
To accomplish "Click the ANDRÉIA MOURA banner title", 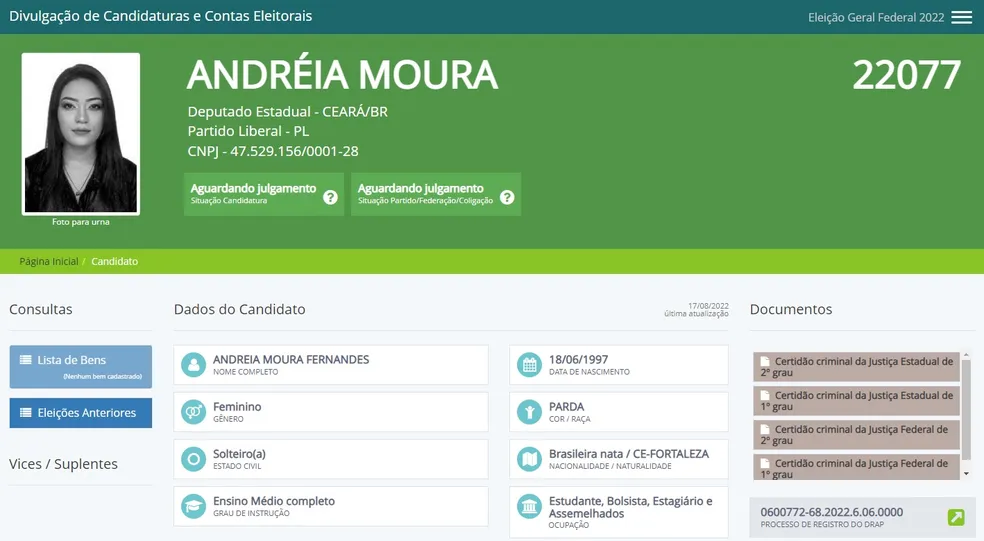I will click(x=343, y=75).
